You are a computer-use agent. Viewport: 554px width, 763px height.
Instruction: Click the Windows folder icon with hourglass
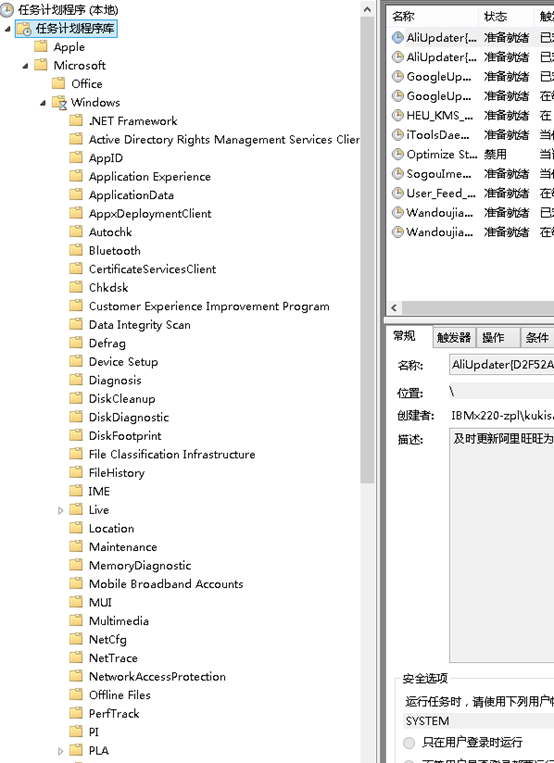point(59,103)
